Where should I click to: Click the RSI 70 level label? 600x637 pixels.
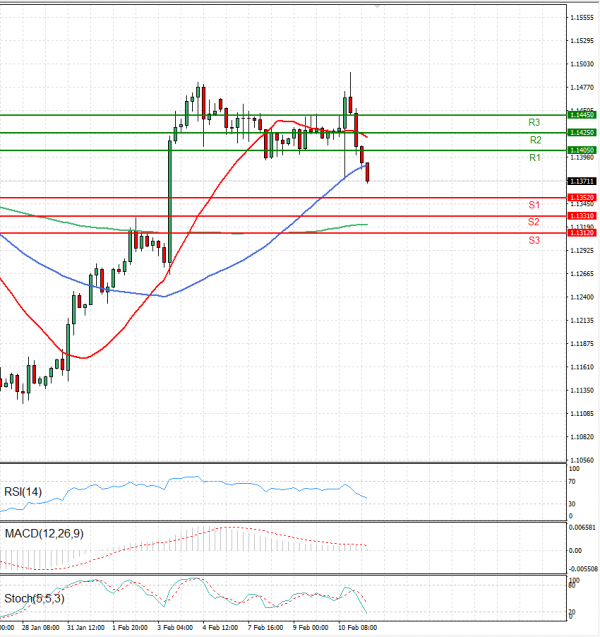tap(572, 482)
